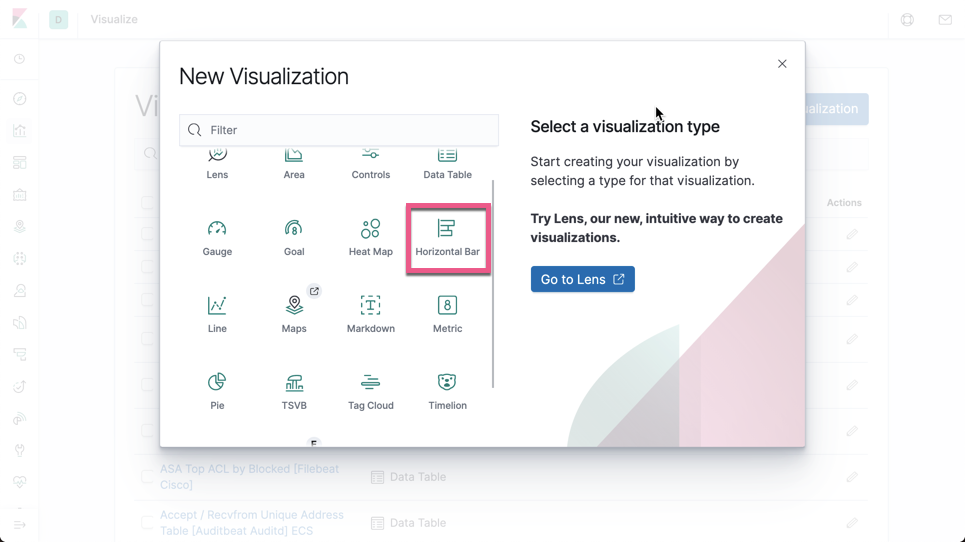965x542 pixels.
Task: Select the Horizontal Bar visualization
Action: 447,239
